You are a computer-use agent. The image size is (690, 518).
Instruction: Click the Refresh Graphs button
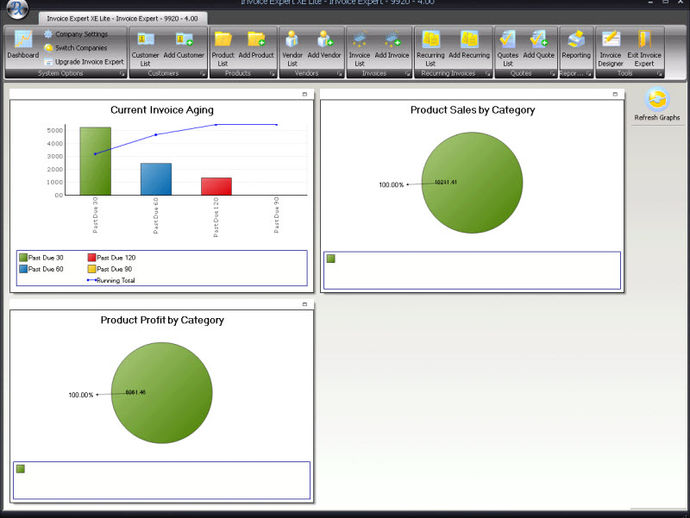[x=657, y=105]
